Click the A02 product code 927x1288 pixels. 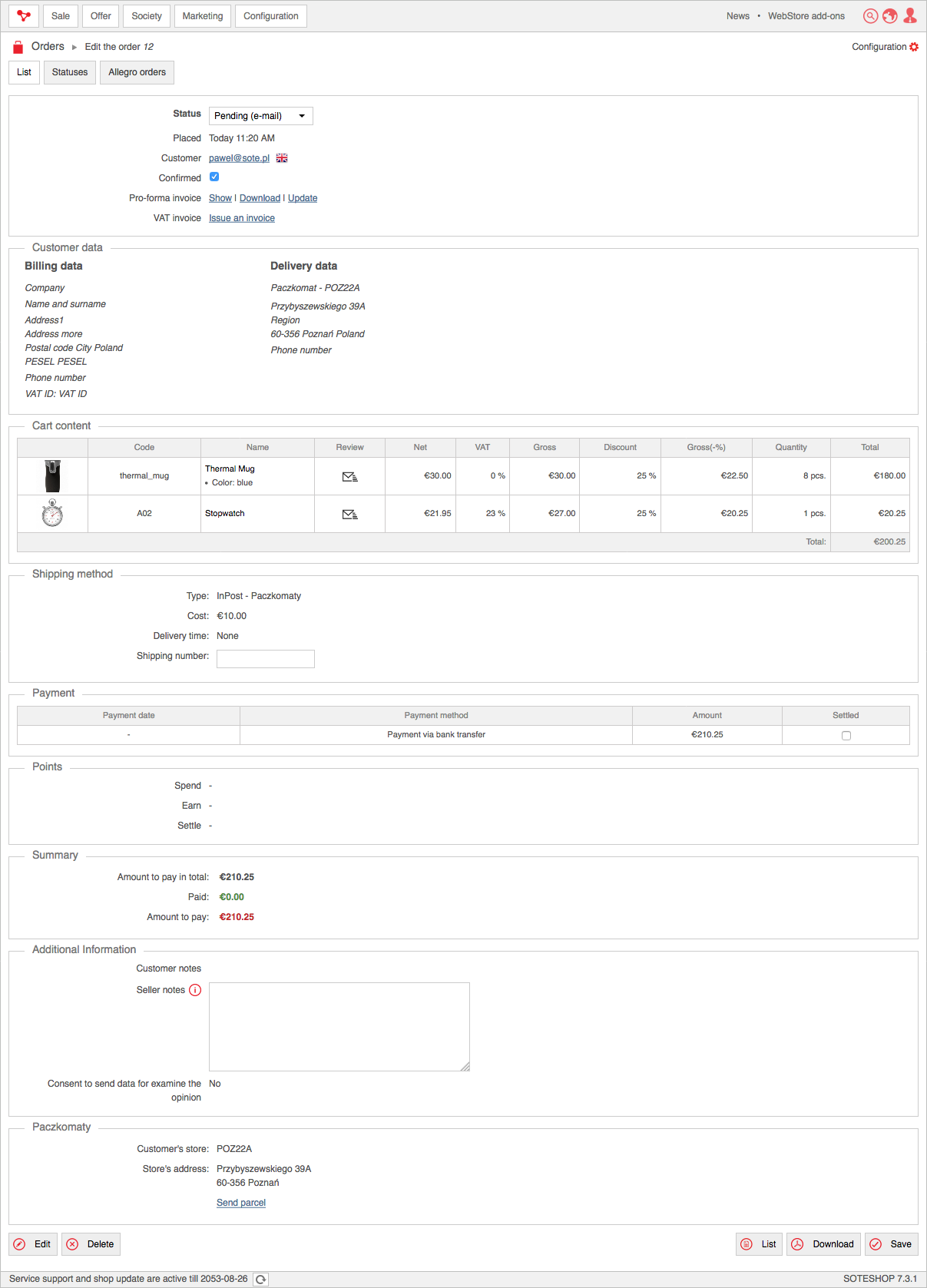pos(144,514)
